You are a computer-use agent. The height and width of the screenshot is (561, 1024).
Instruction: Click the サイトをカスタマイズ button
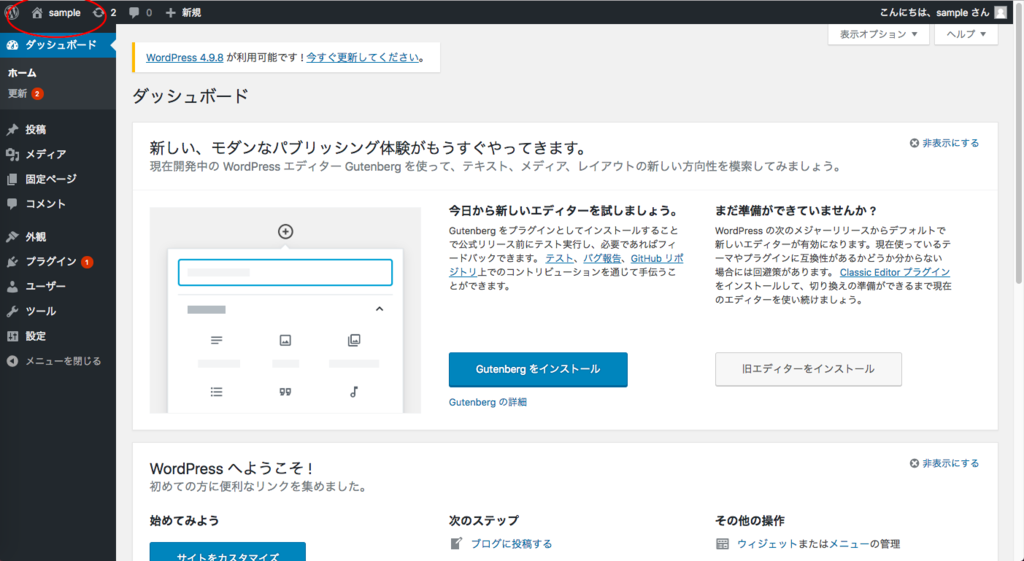click(227, 552)
